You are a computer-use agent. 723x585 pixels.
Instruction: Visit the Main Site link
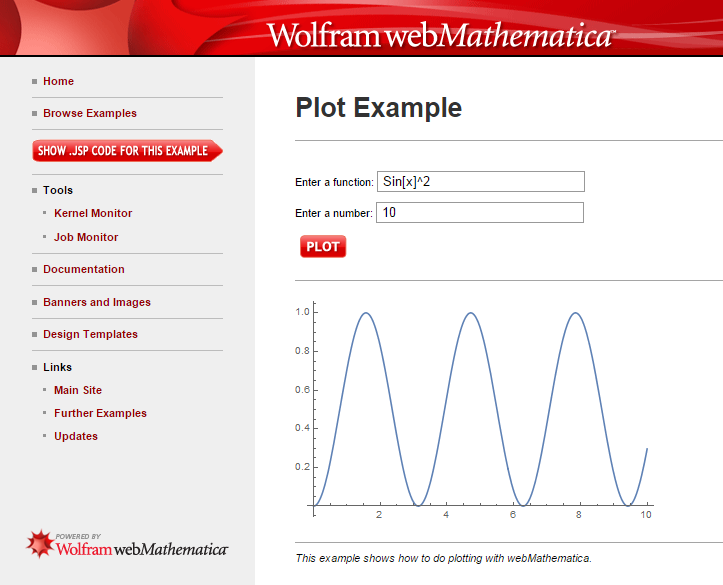coord(78,390)
